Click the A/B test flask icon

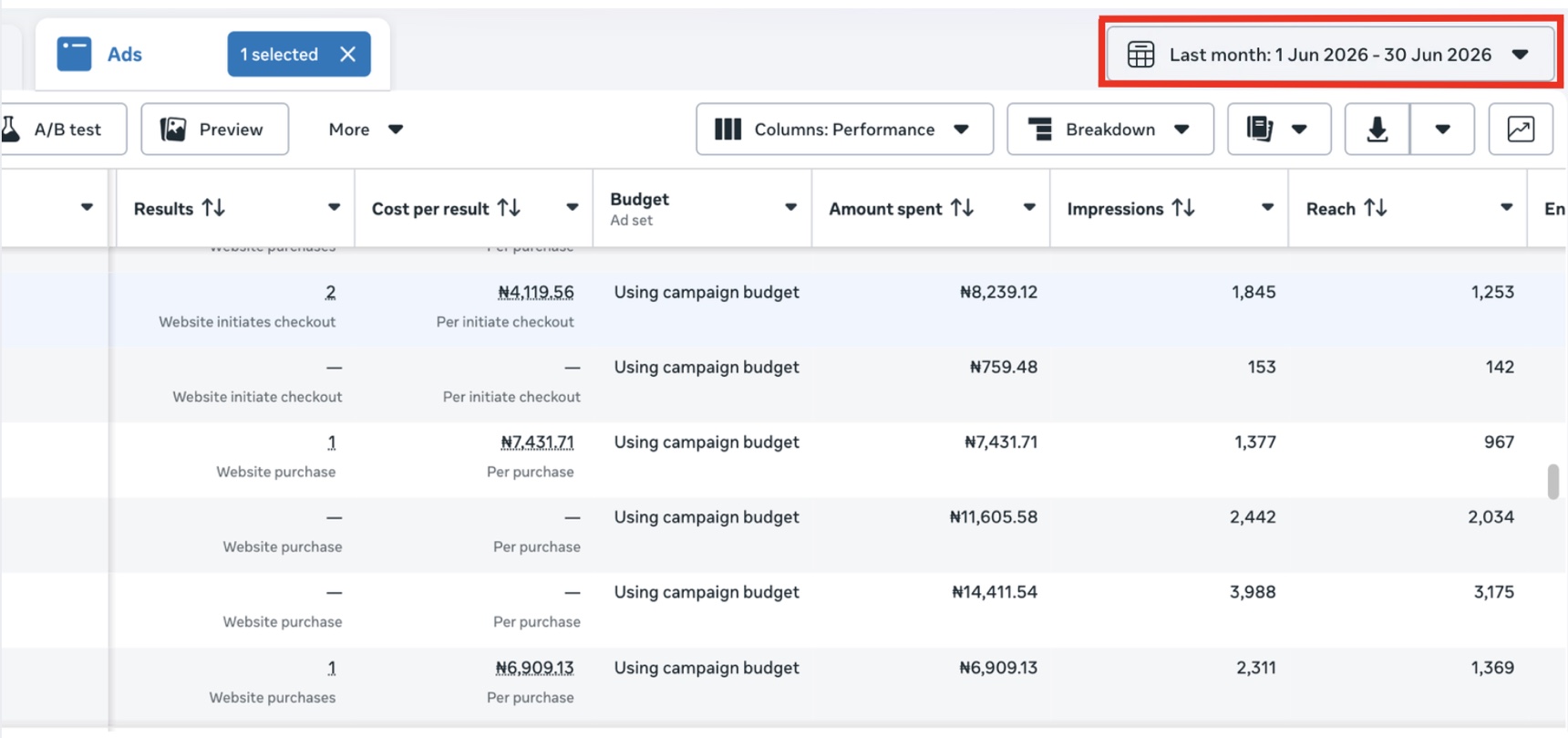[11, 130]
